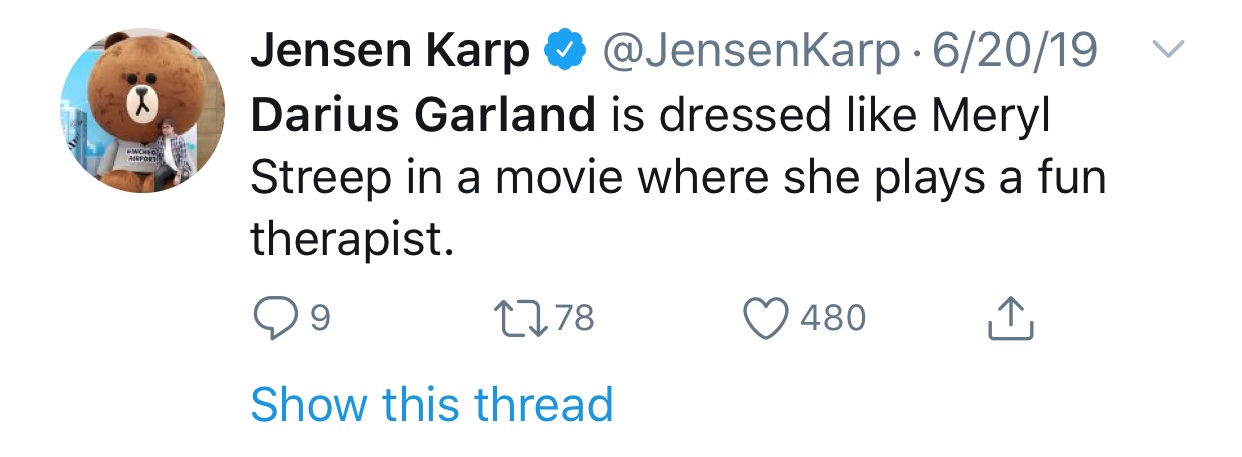1242x457 pixels.
Task: Click the retweet count of 78
Action: (x=574, y=319)
